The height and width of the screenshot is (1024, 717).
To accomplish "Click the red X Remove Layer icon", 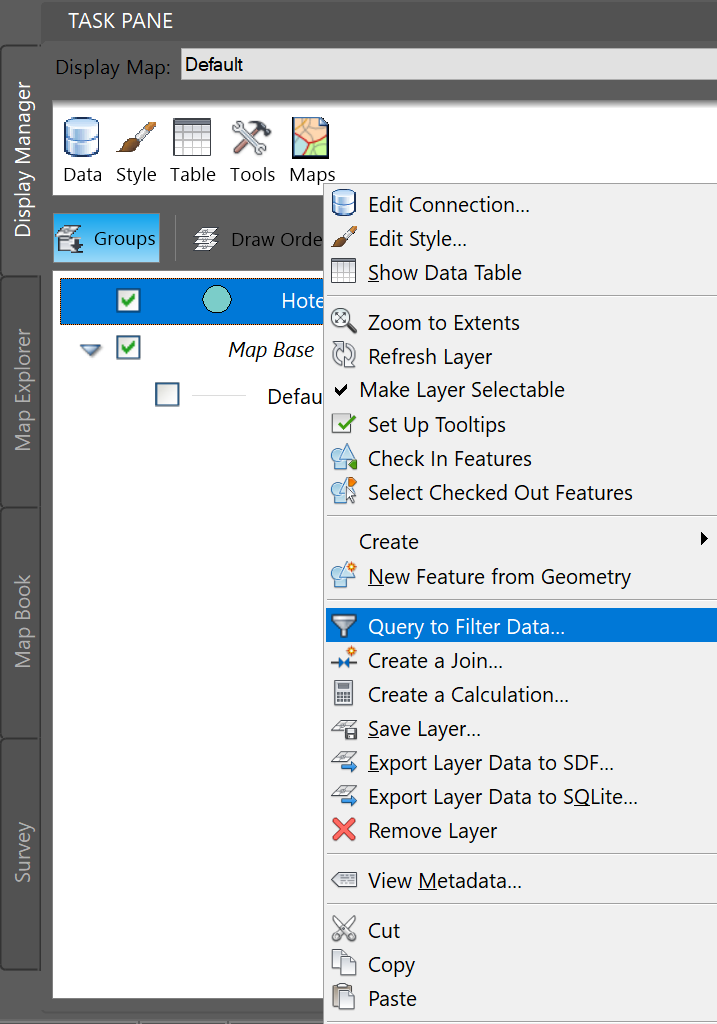I will (343, 830).
